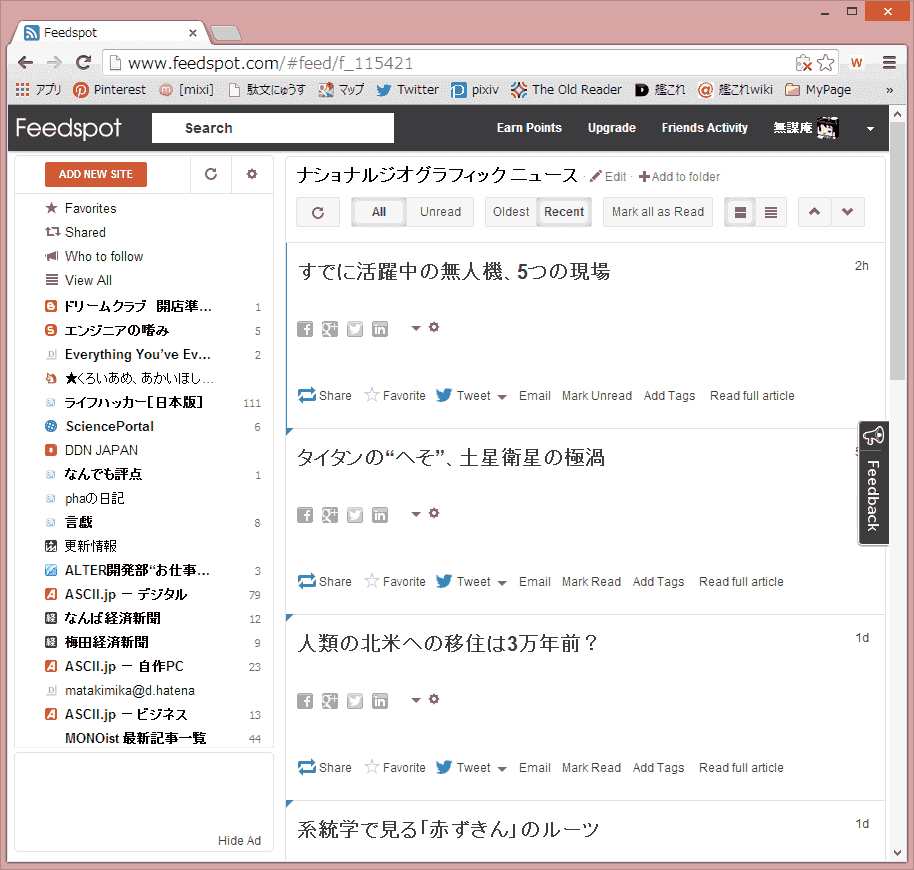Mark first article as Unread
Viewport: 914px width, 870px height.
[x=597, y=396]
